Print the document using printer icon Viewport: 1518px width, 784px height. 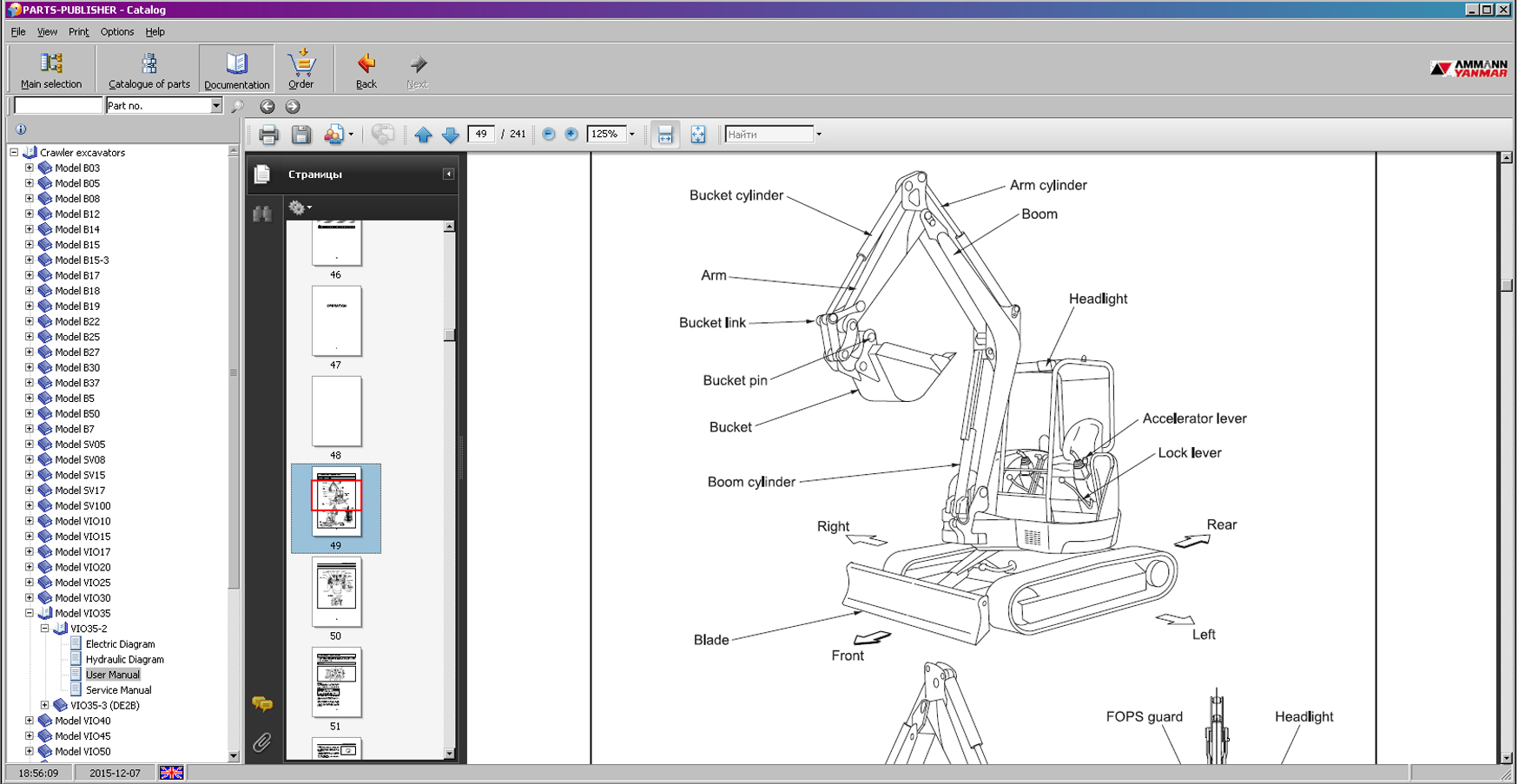(268, 135)
